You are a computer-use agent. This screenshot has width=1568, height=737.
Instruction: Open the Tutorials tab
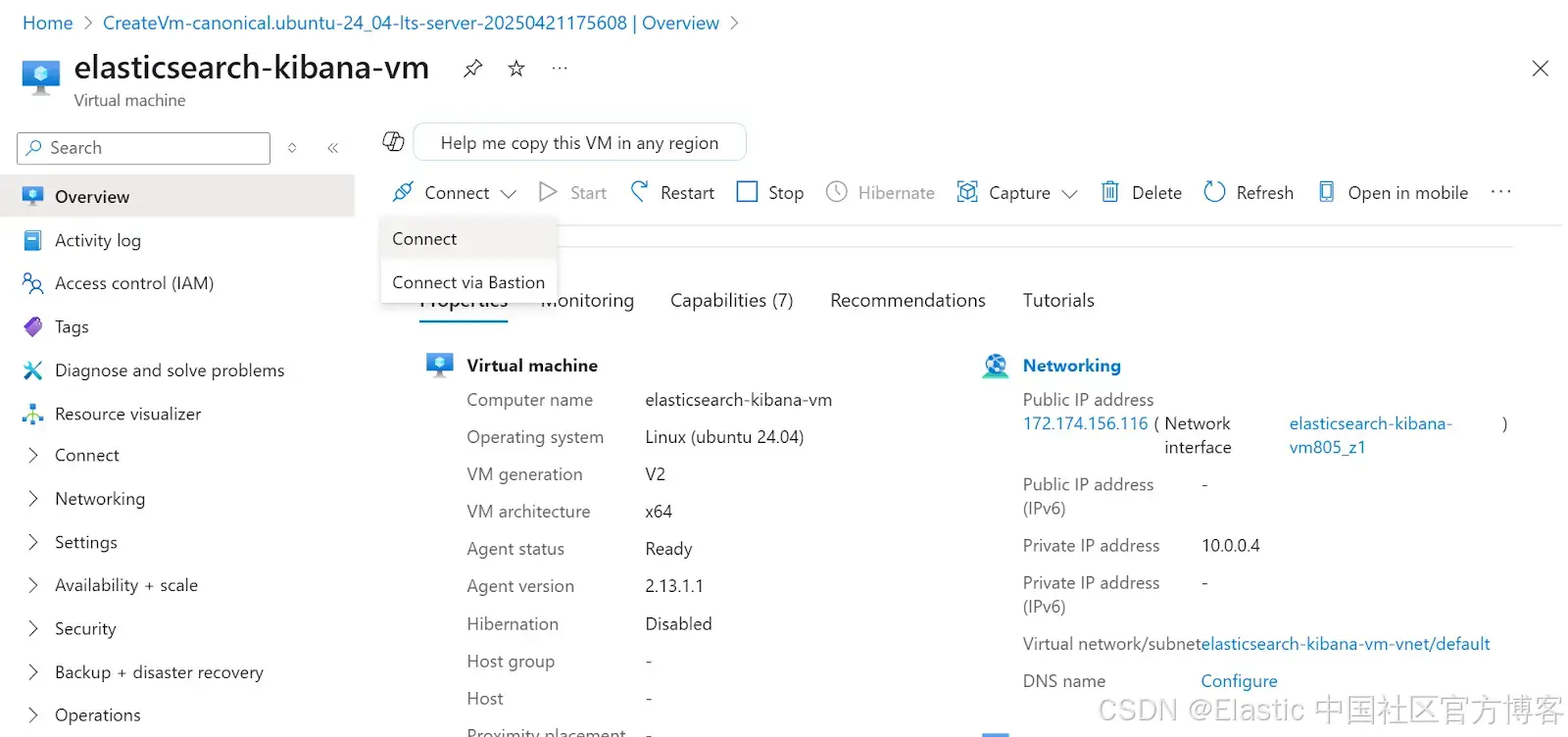(x=1058, y=301)
